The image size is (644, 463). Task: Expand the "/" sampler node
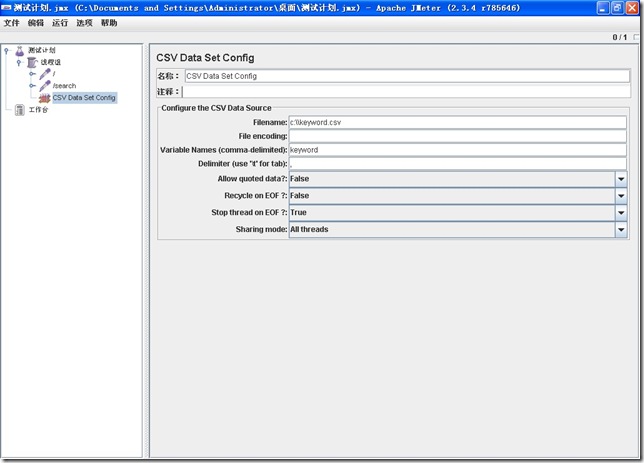[x=32, y=74]
